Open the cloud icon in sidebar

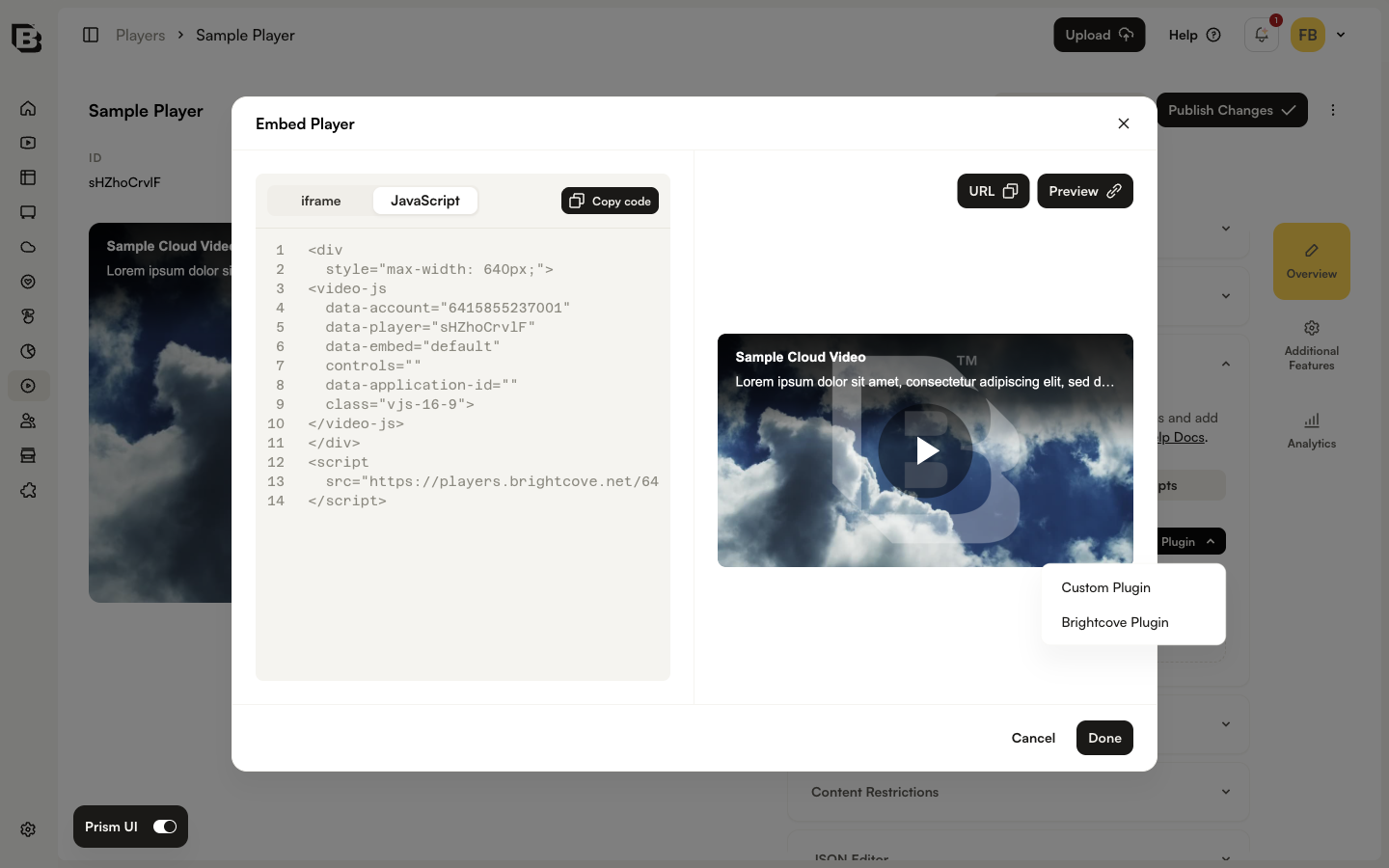[28, 247]
